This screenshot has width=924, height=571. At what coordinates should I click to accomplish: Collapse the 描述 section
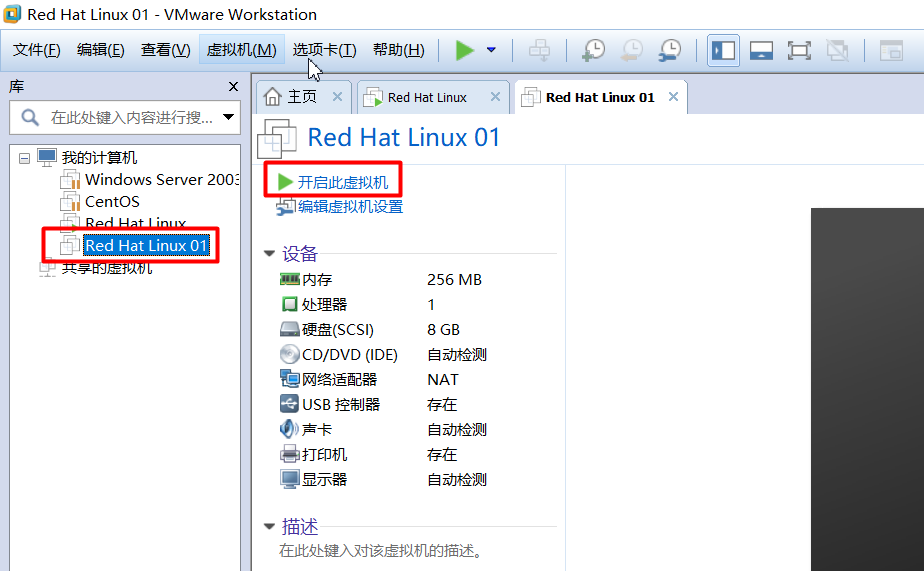(x=269, y=526)
